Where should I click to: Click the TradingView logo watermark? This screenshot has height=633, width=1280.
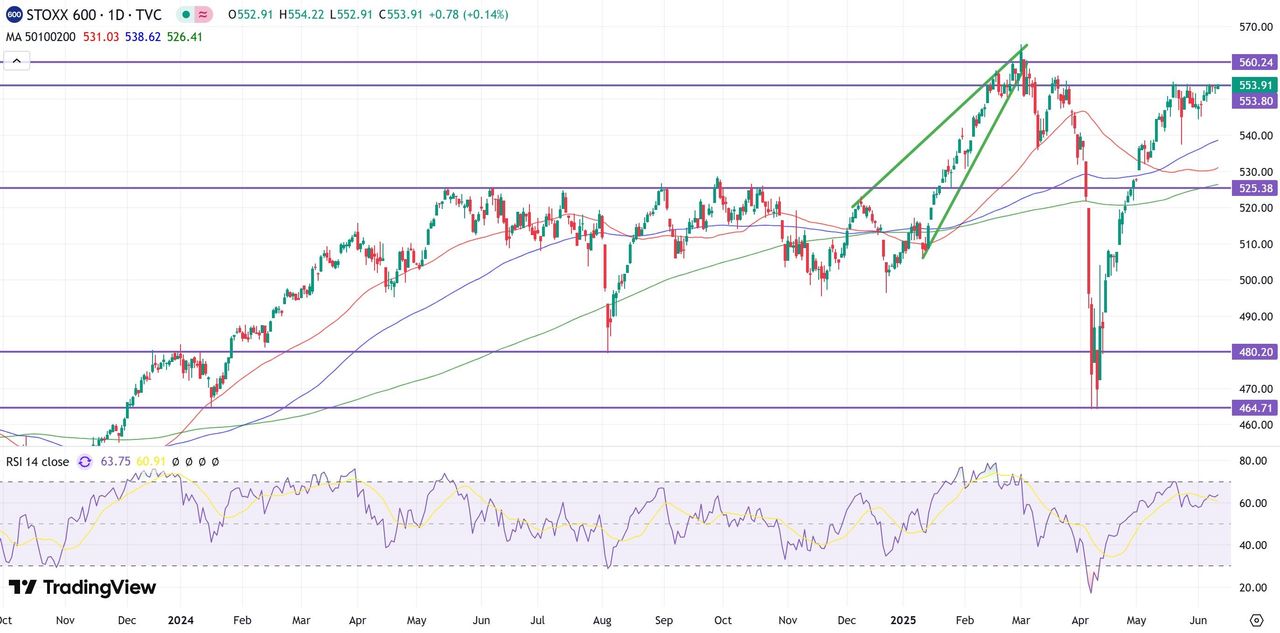click(82, 587)
